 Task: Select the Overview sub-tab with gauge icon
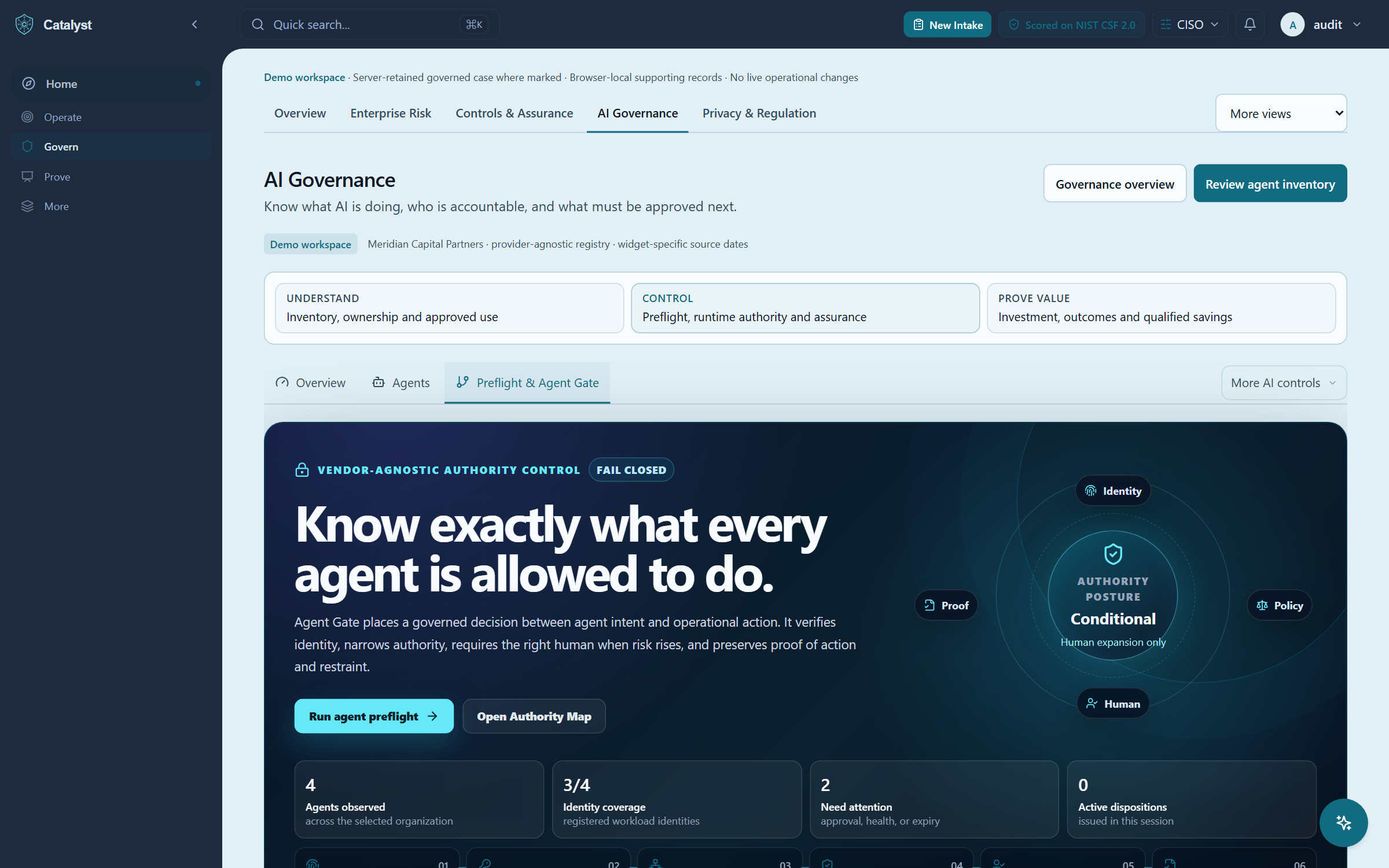310,382
